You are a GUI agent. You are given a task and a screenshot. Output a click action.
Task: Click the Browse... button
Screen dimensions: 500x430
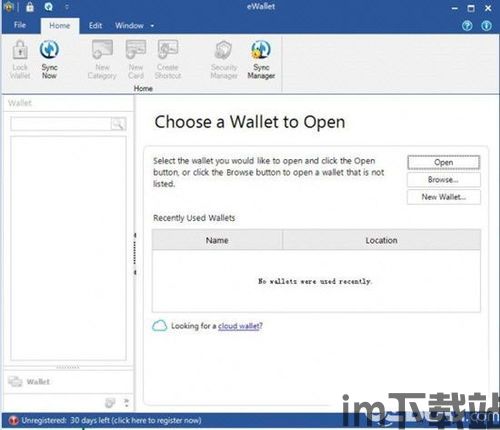click(444, 180)
